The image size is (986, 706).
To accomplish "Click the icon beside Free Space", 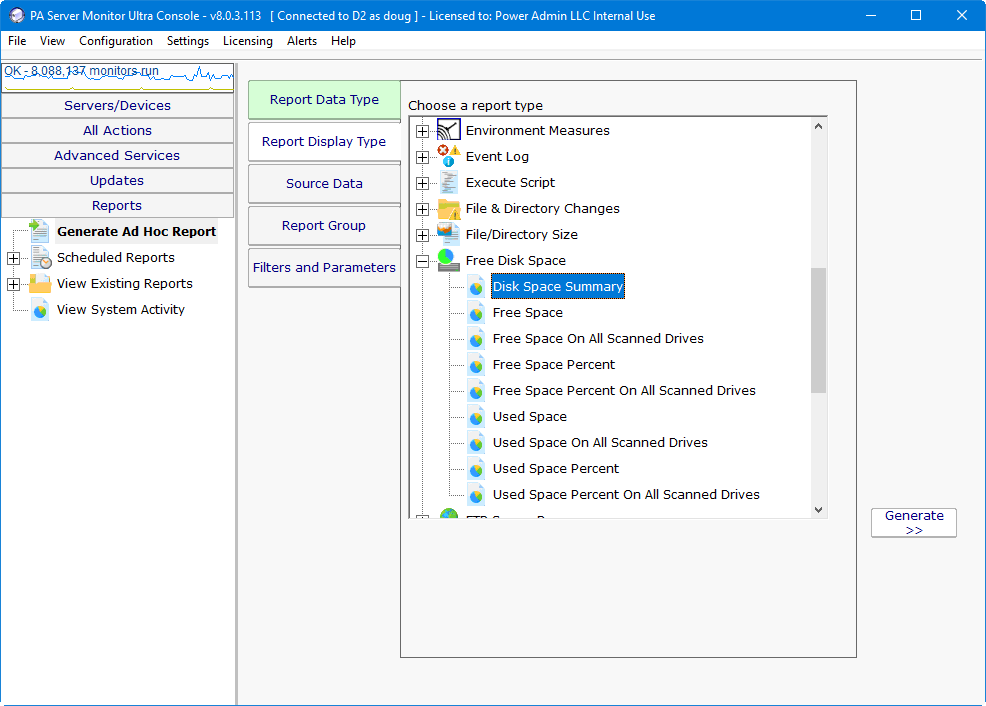I will pos(476,312).
